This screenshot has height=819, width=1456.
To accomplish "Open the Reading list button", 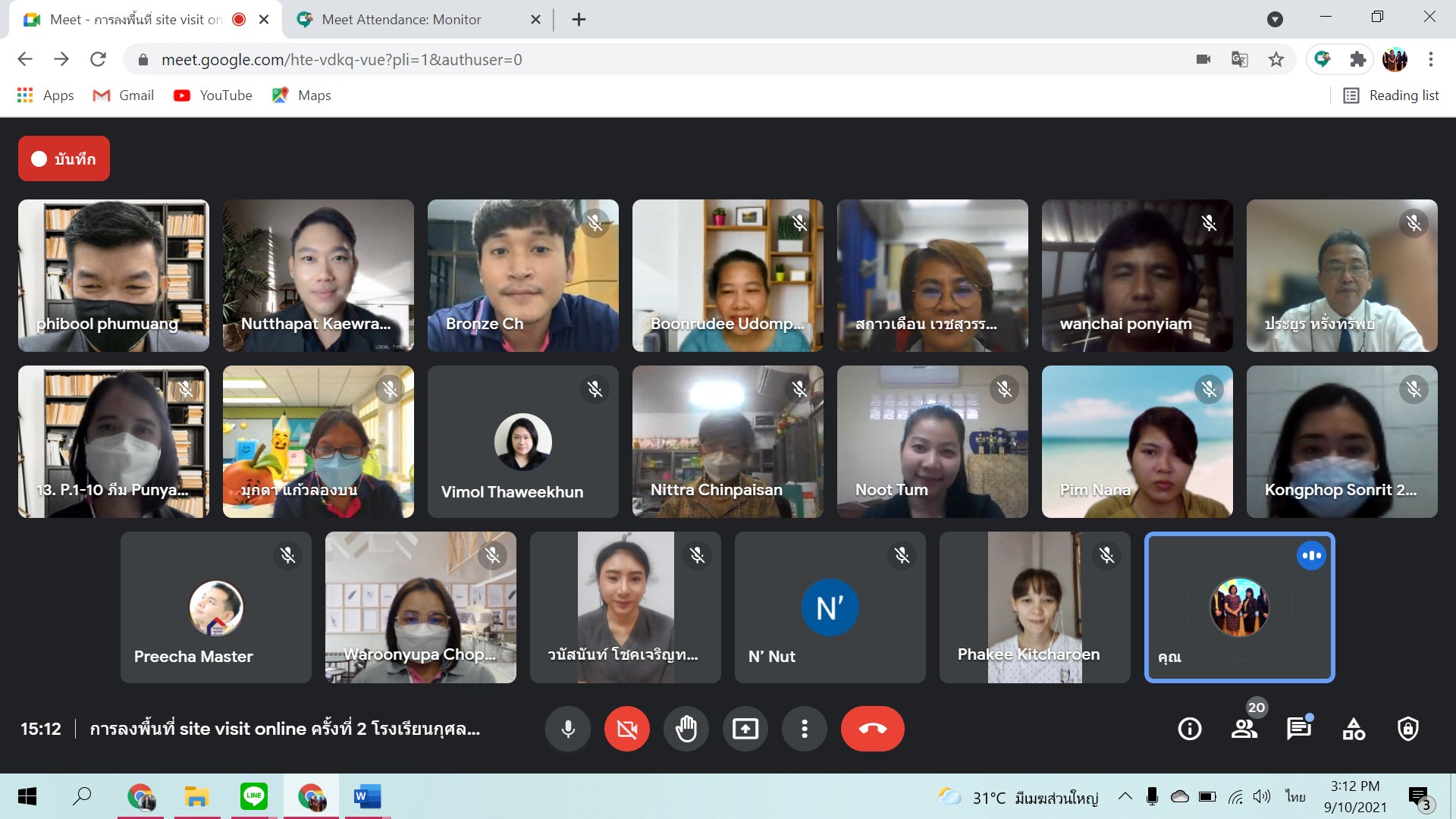I will click(x=1392, y=96).
